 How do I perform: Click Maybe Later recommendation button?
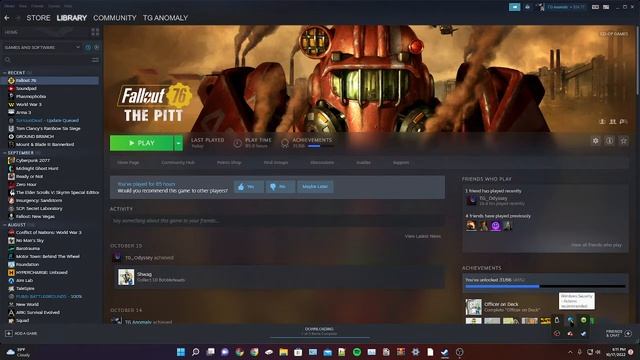pyautogui.click(x=315, y=187)
